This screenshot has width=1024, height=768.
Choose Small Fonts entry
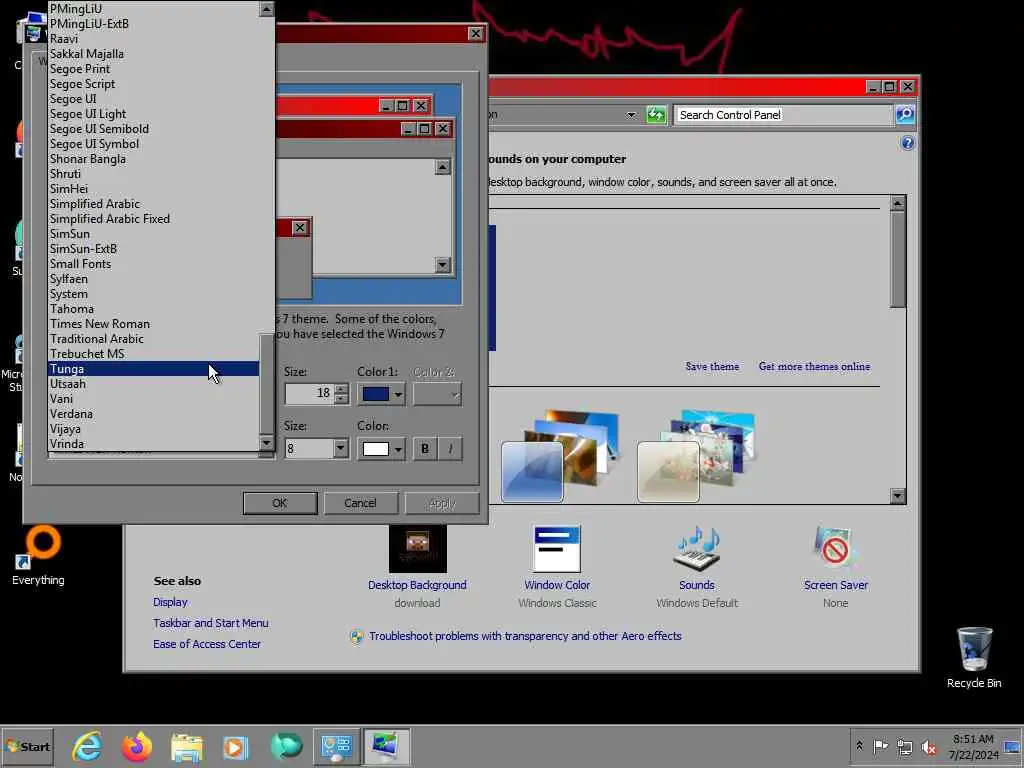[154, 264]
